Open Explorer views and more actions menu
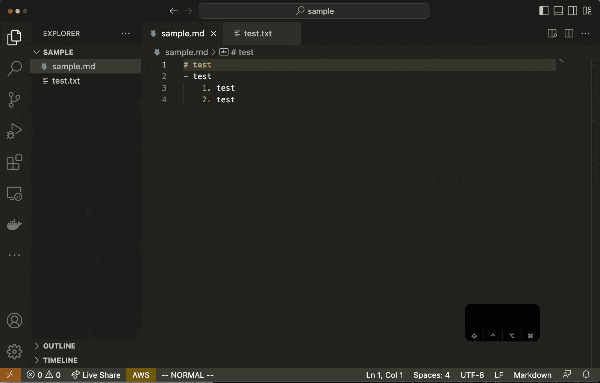This screenshot has width=600, height=383. pyautogui.click(x=126, y=34)
